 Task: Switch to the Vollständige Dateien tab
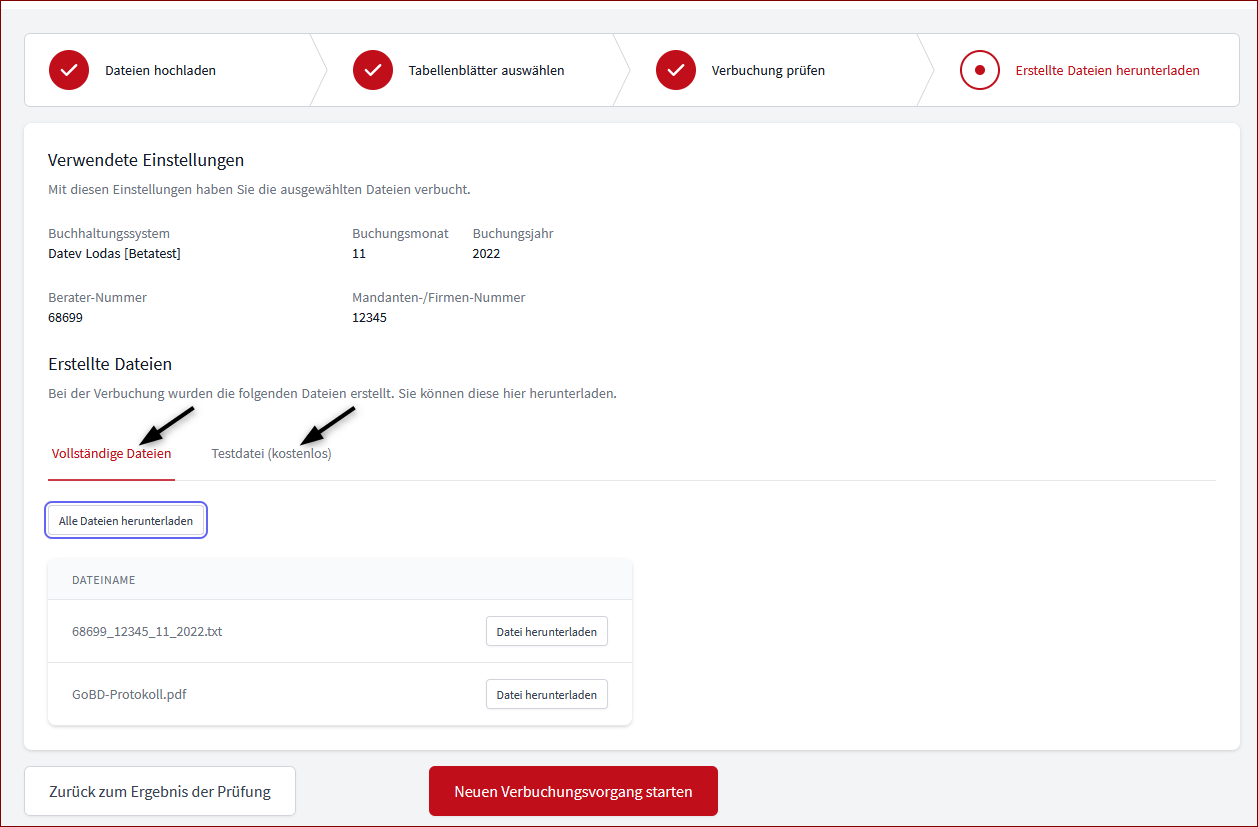pyautogui.click(x=111, y=454)
